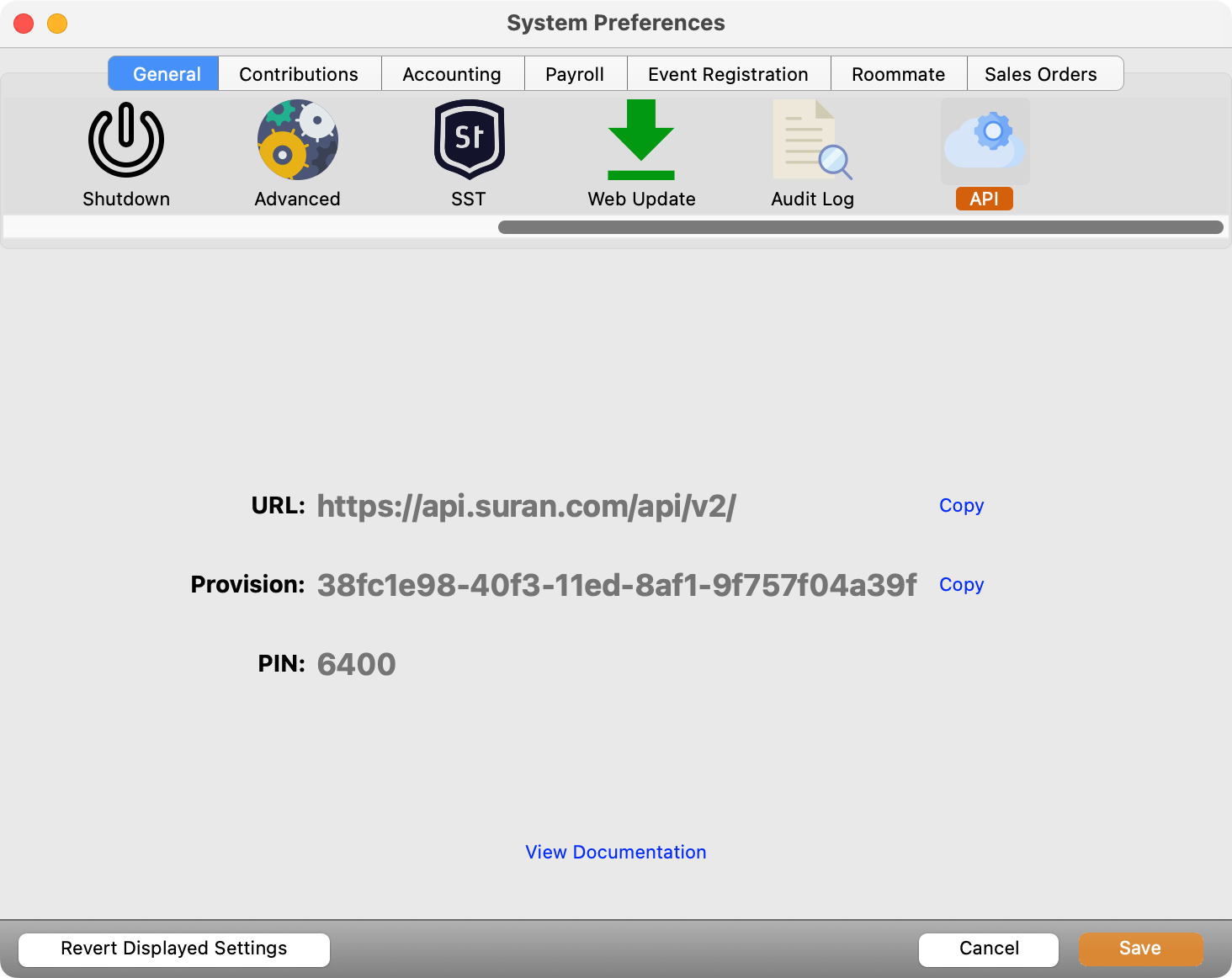Select the API cloud icon

coord(985,141)
